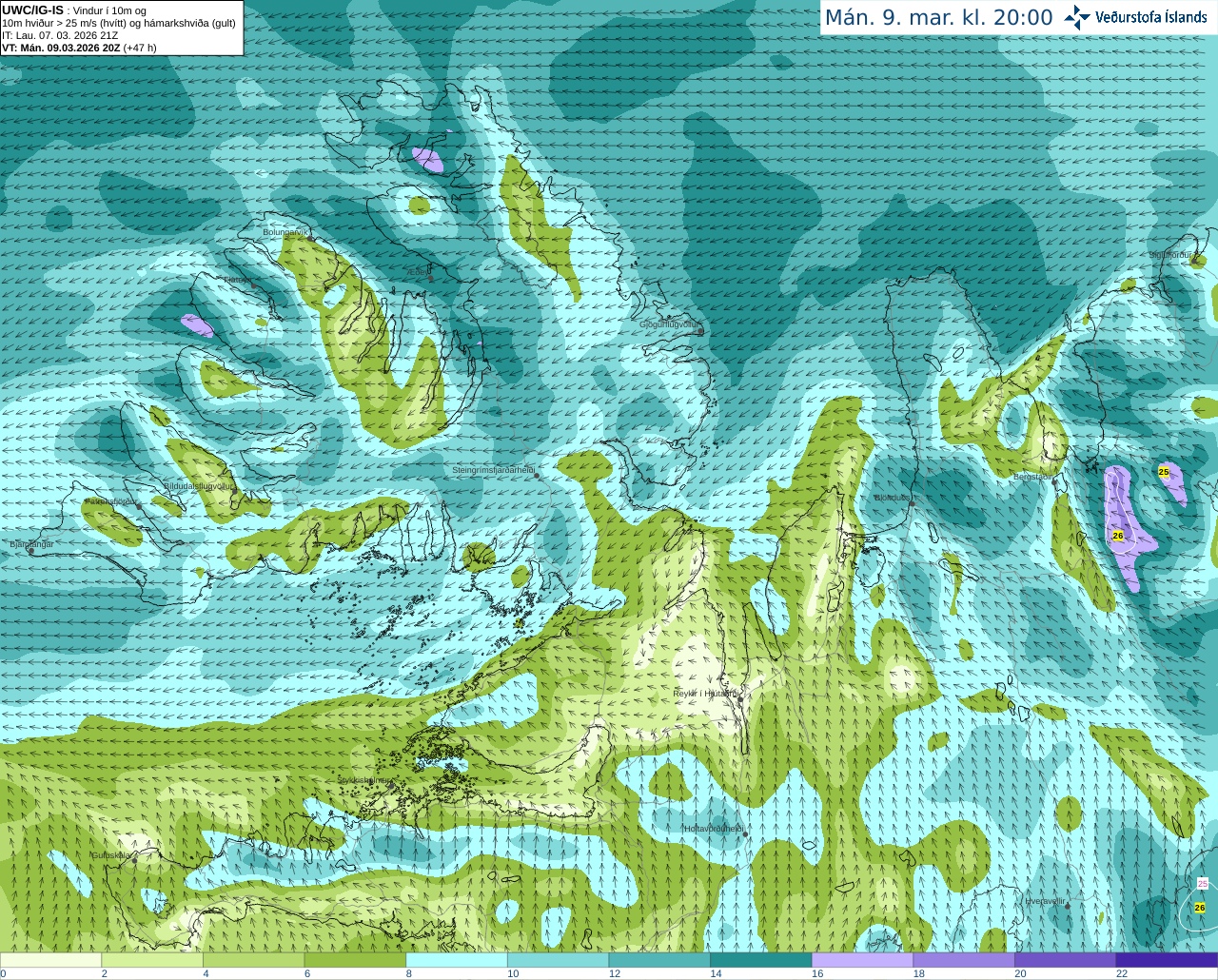Click the Veðurstofa Íslands name text
This screenshot has width=1218, height=980.
(1151, 17)
